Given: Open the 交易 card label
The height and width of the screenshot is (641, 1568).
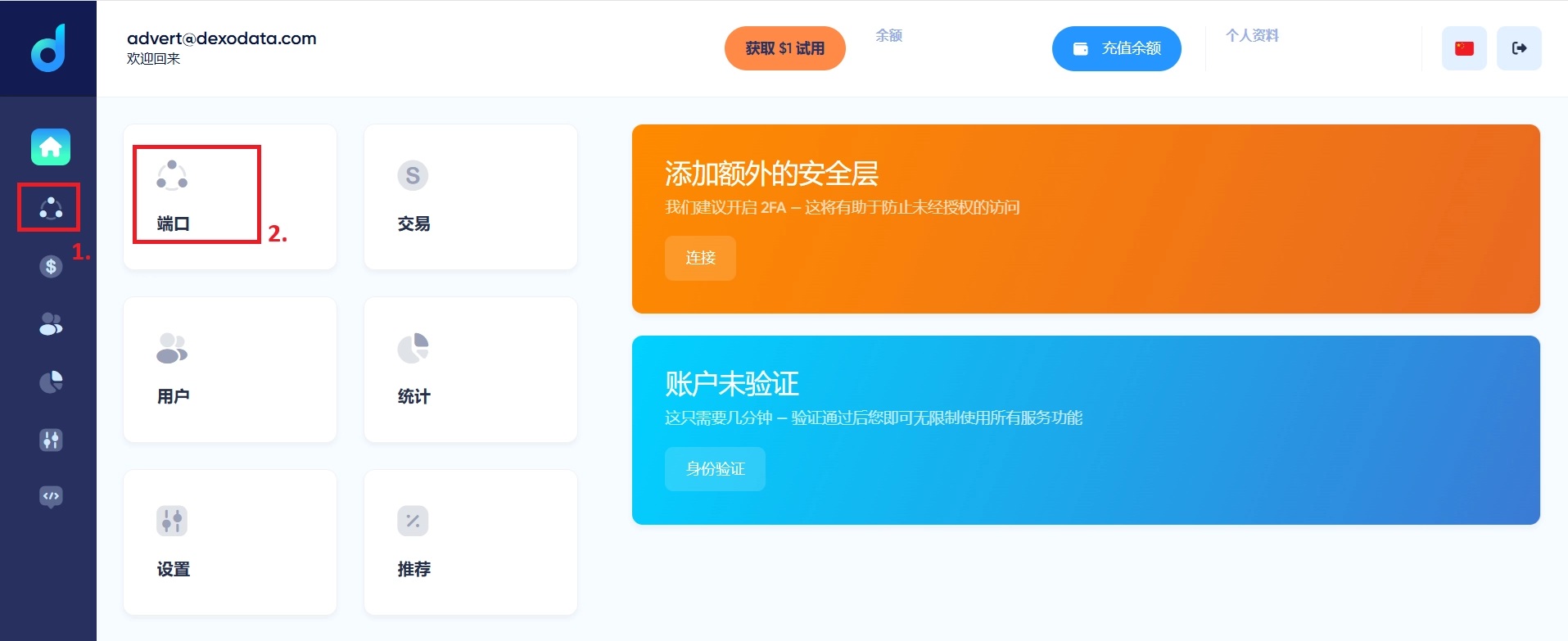Looking at the screenshot, I should [x=413, y=223].
